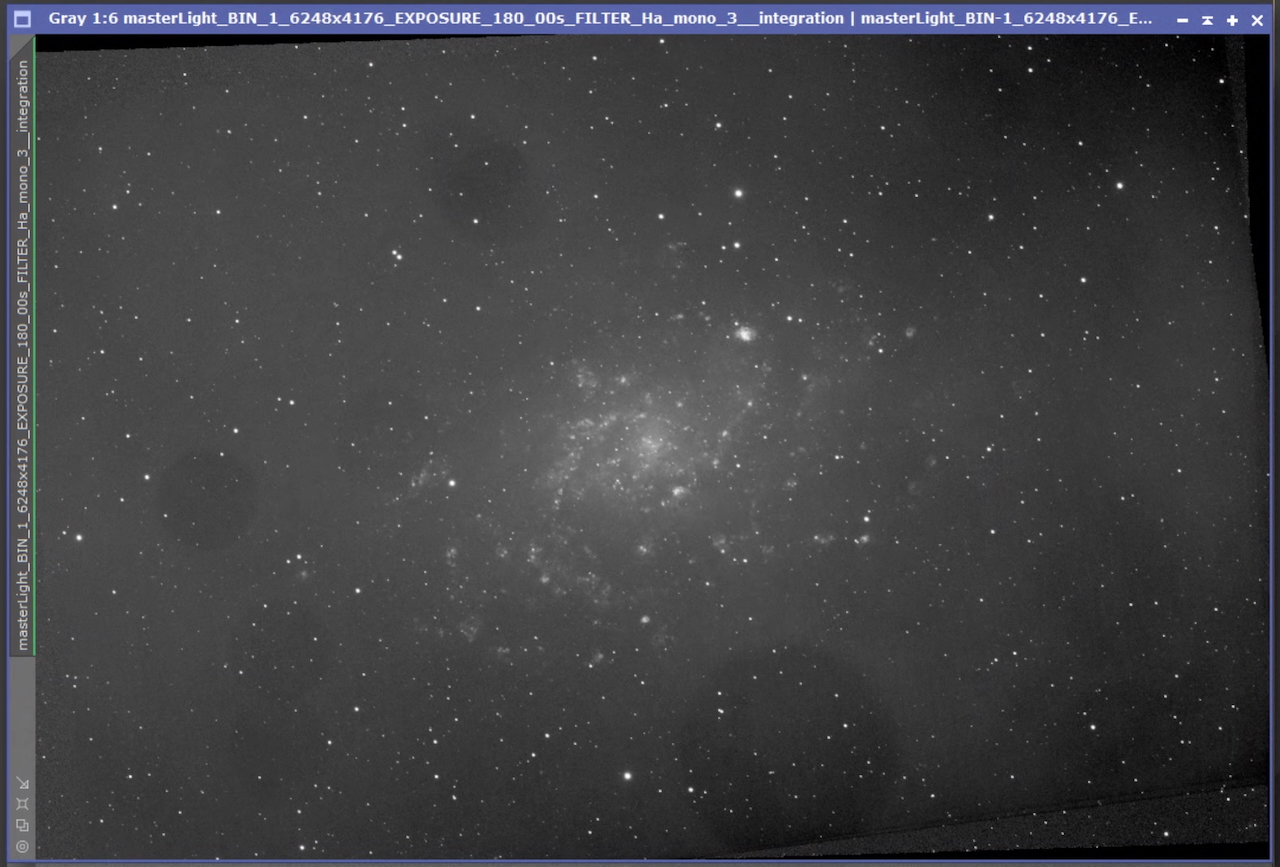Image resolution: width=1280 pixels, height=867 pixels.
Task: Click the 'Gray 1:6 masterLight_BIN_1' window title text
Action: click(602, 19)
